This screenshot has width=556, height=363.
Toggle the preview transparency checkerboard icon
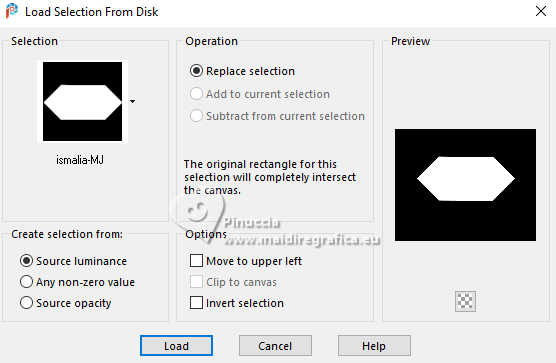(465, 302)
